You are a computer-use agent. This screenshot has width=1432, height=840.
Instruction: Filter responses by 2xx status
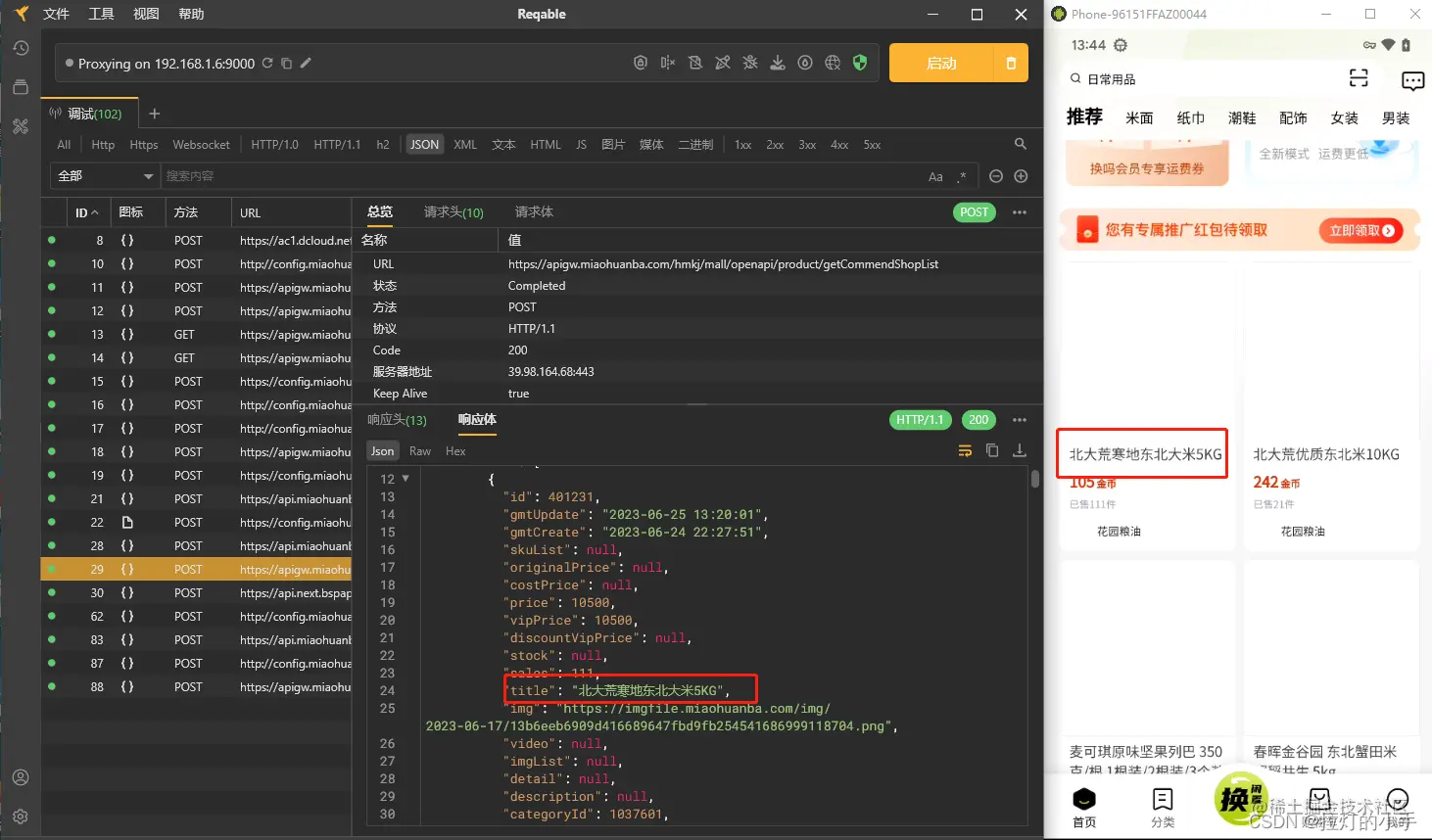pos(775,145)
